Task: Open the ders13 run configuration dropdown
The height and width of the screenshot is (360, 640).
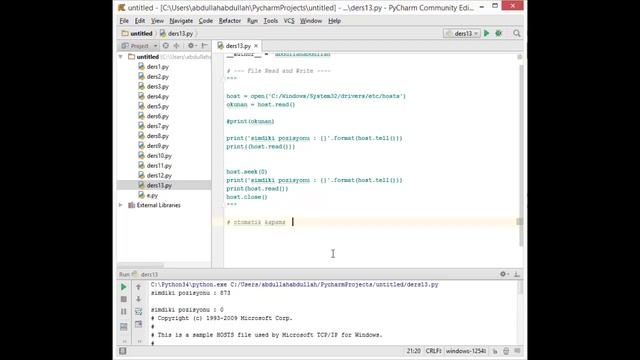Action: click(462, 33)
